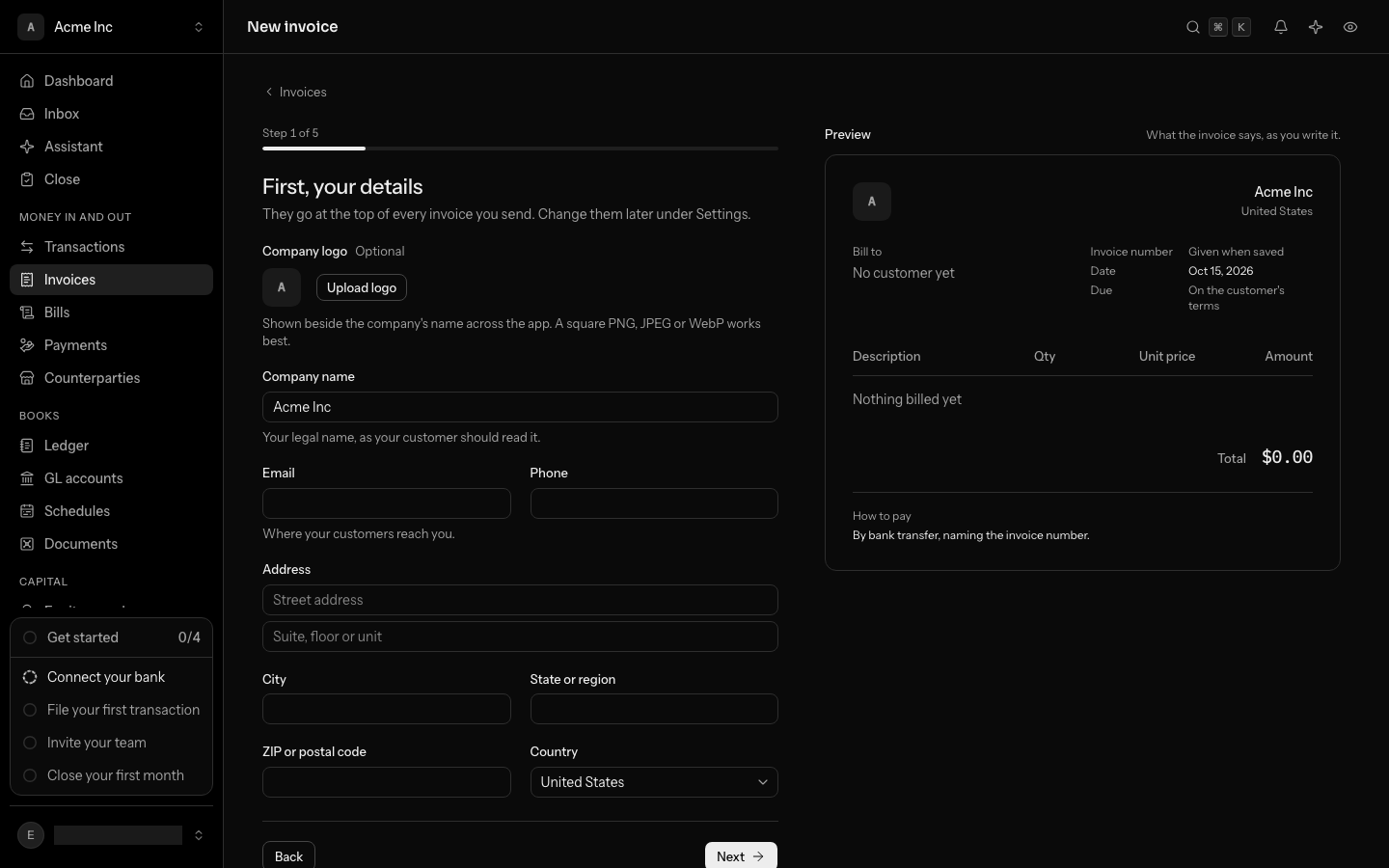
Task: Click the company logo avatar placeholder in form
Action: click(x=282, y=287)
